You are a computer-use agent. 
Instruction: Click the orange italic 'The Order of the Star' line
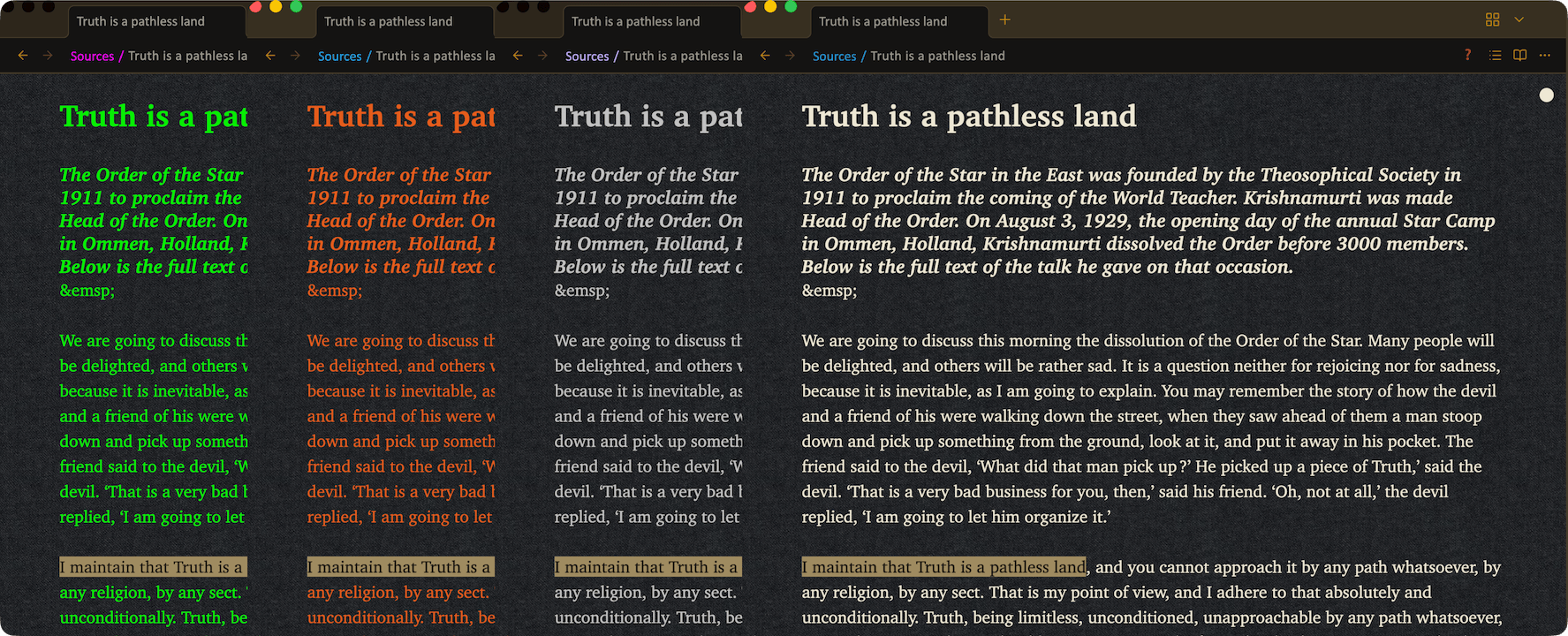(398, 175)
